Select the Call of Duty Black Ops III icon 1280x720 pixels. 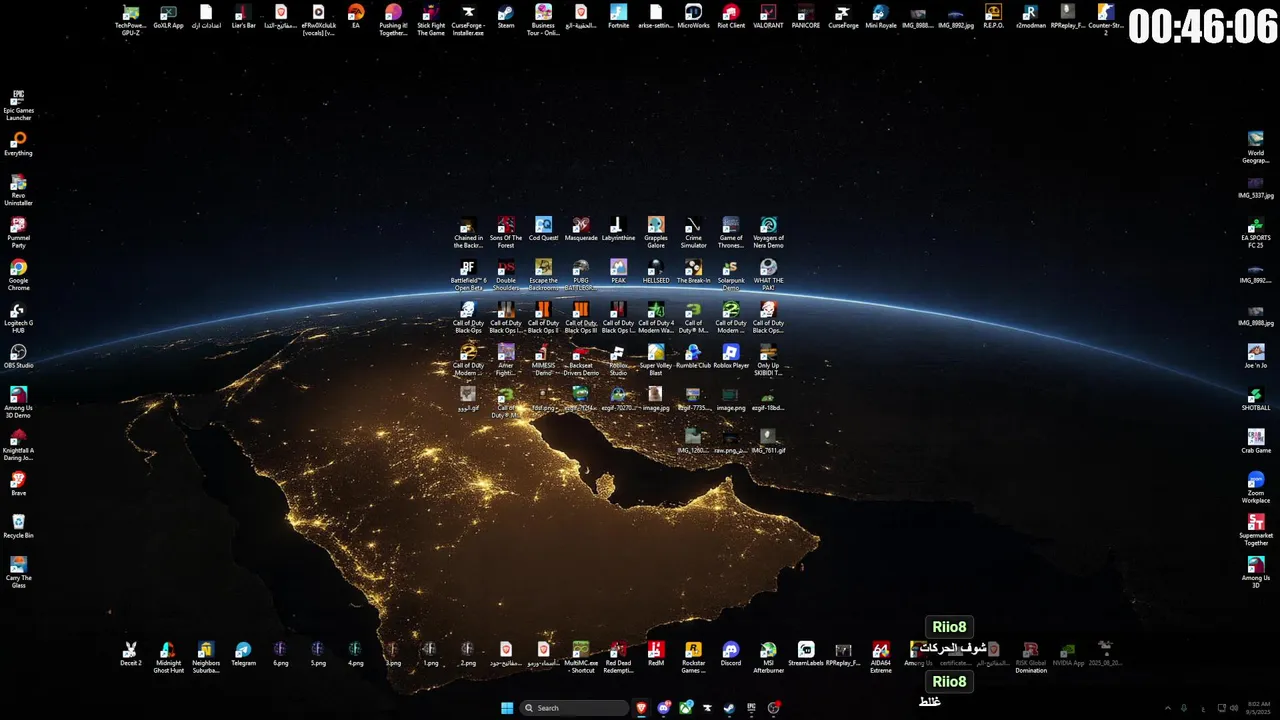[x=581, y=318]
